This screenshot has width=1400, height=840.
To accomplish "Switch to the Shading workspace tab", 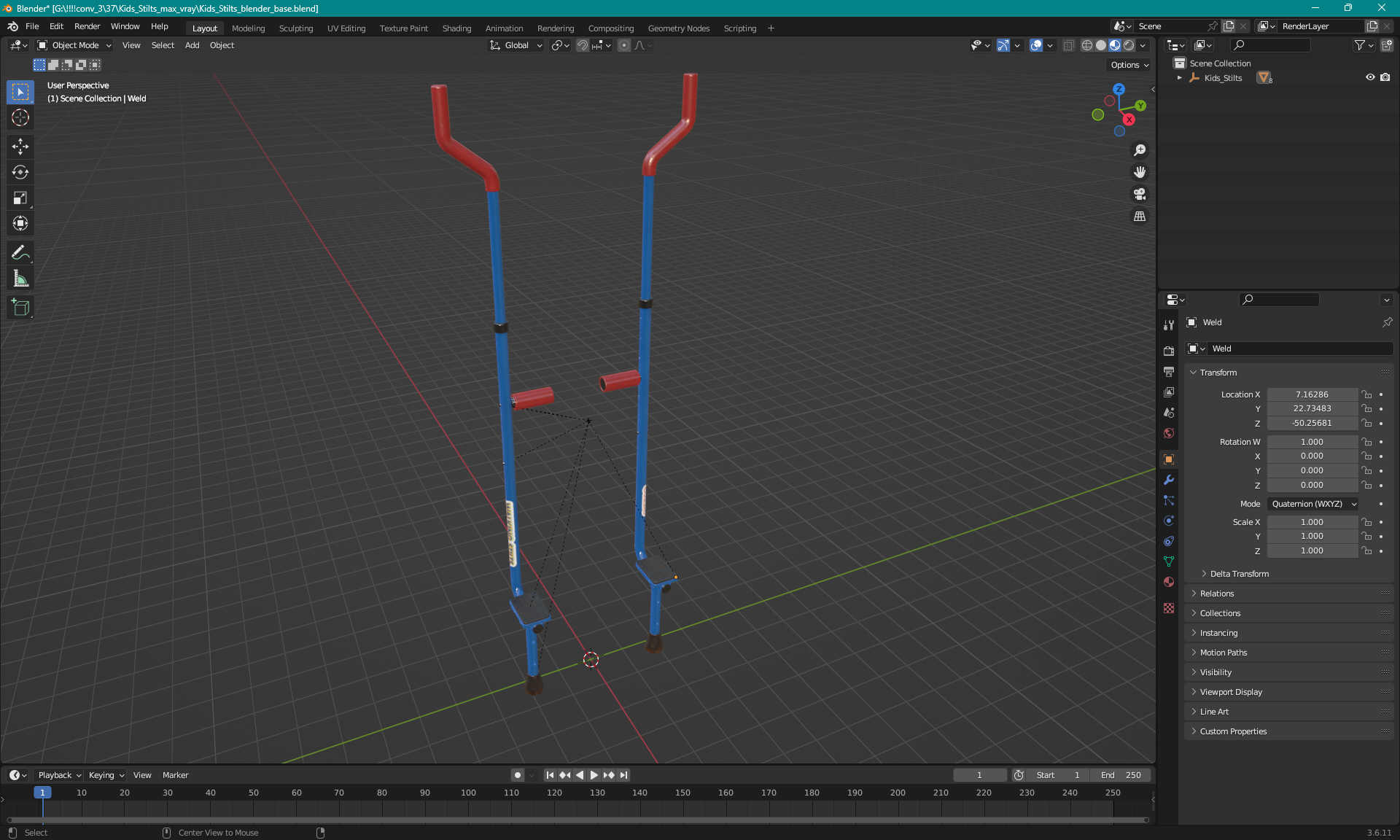I will tap(456, 28).
